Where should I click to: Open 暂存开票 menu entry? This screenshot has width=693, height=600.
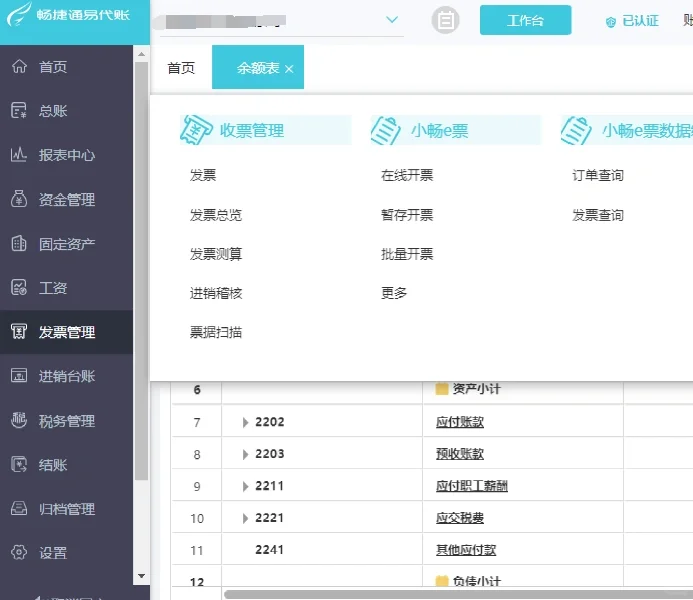407,215
